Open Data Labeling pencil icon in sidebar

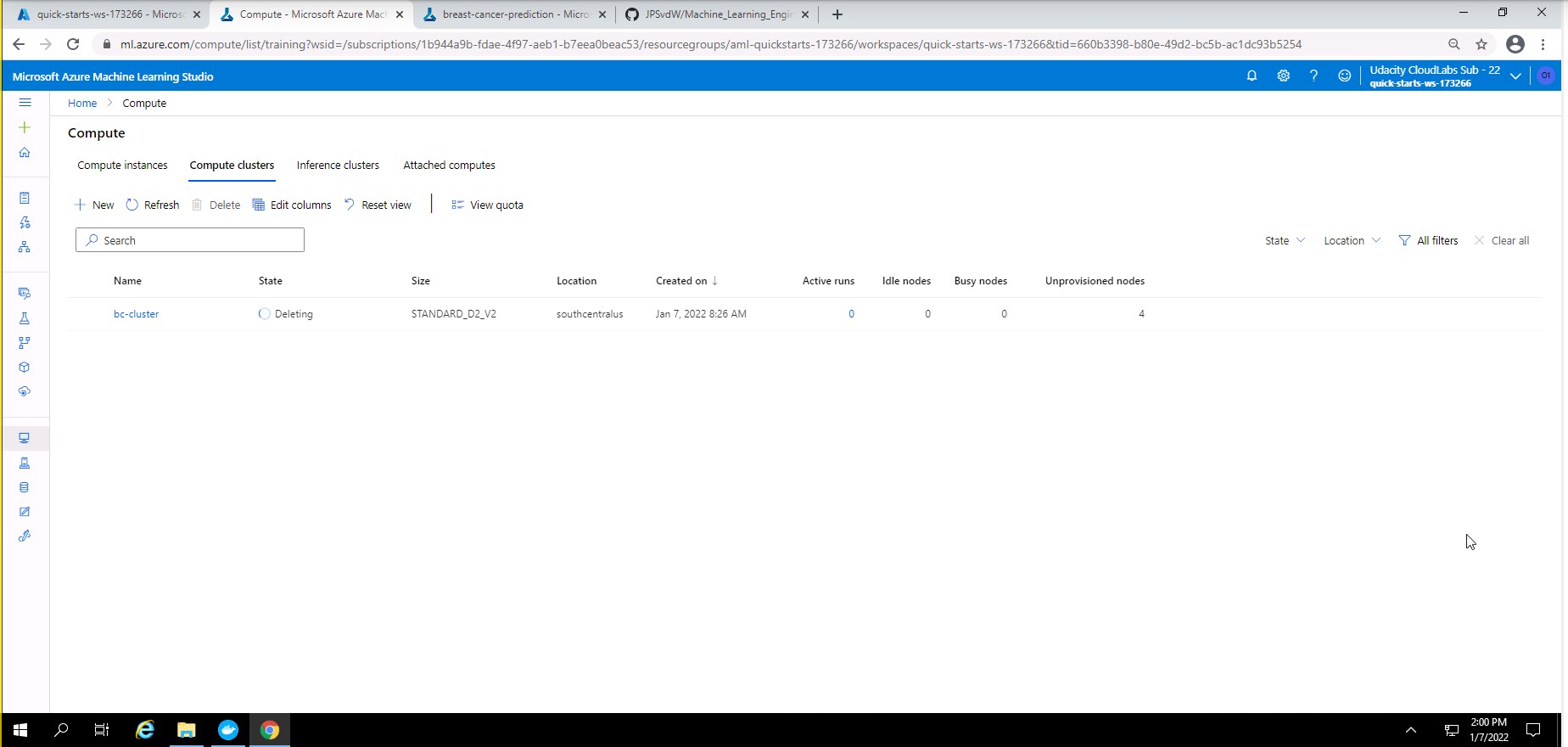coord(25,512)
